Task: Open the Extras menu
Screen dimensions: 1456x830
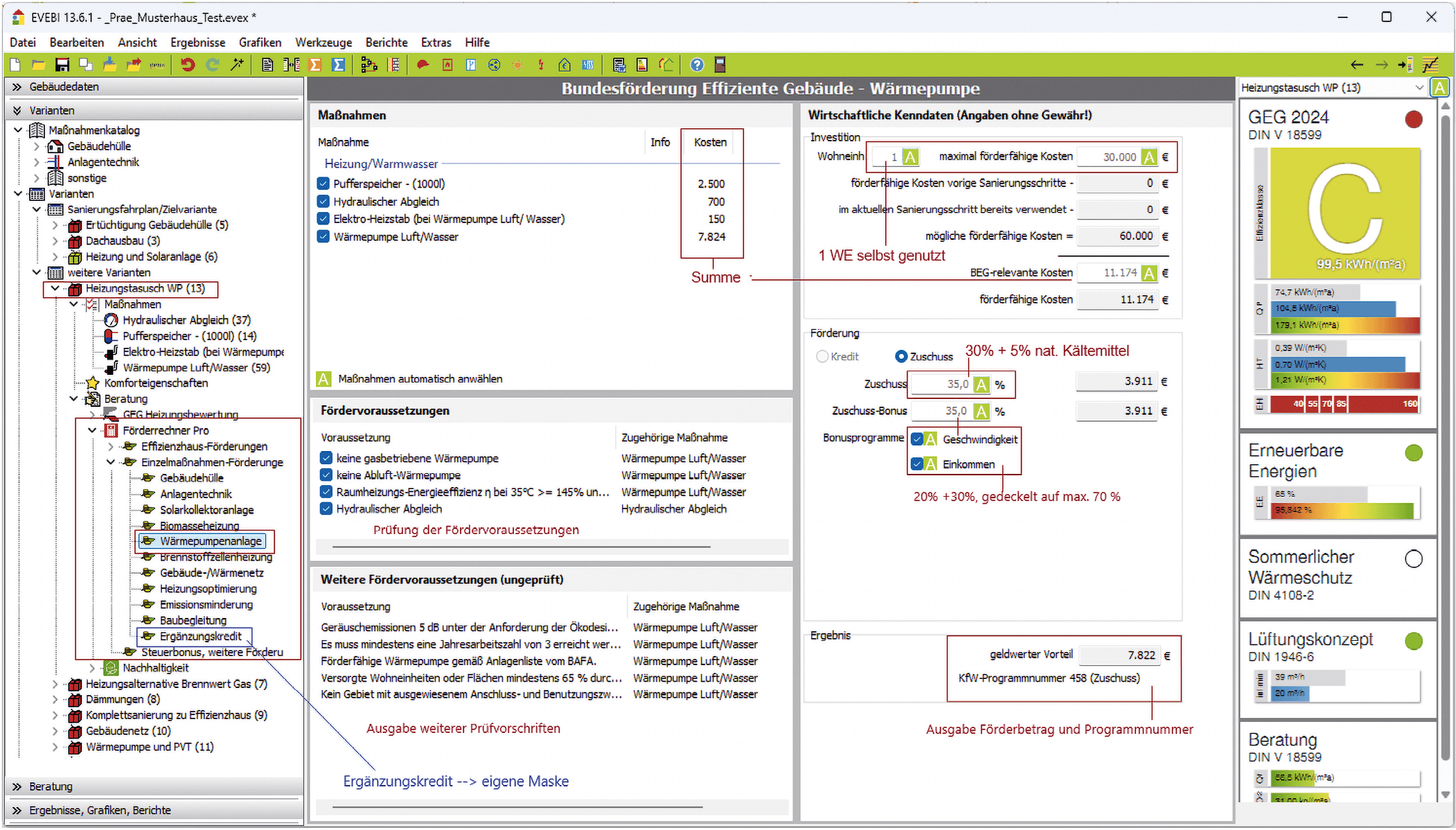Action: tap(436, 42)
